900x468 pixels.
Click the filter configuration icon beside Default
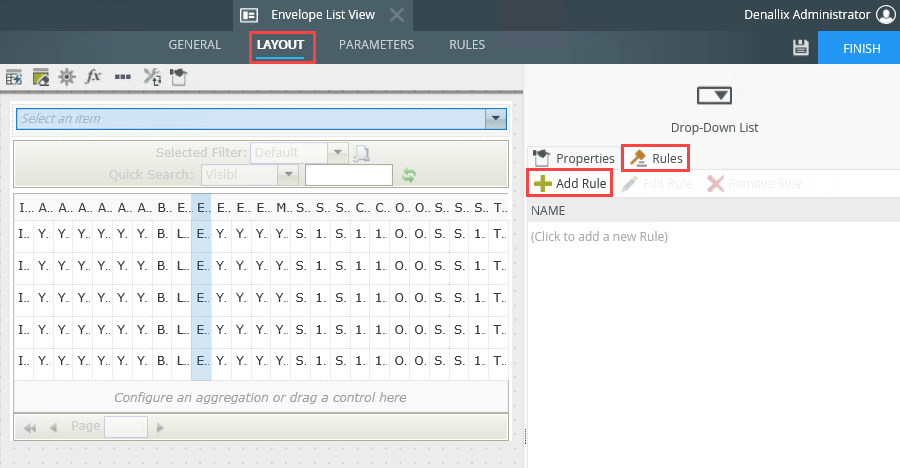tap(361, 153)
